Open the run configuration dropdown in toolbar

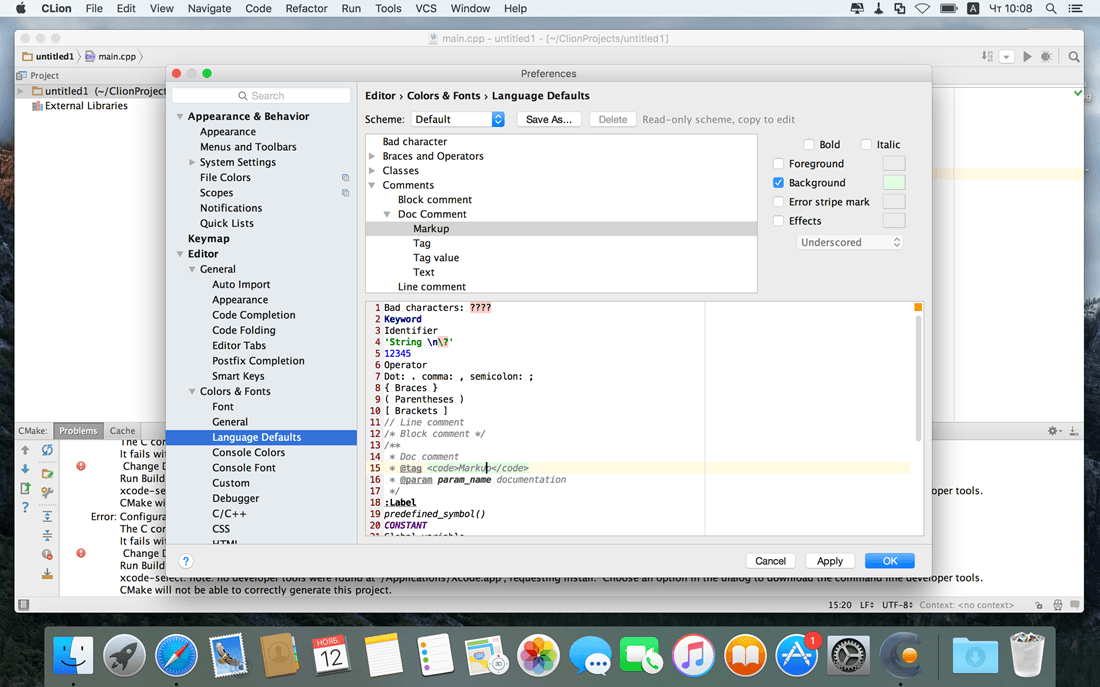1007,57
